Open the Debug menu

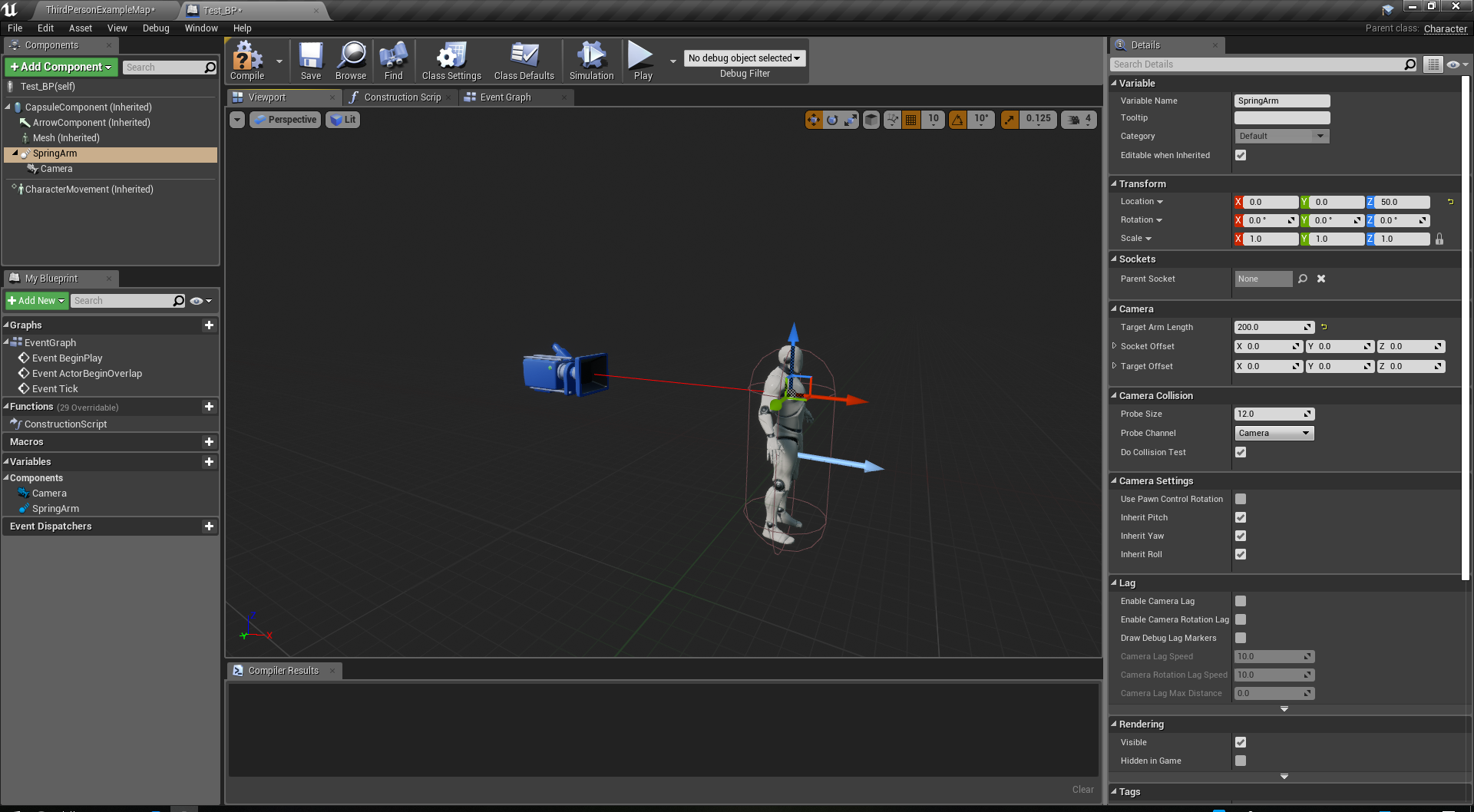pos(155,28)
